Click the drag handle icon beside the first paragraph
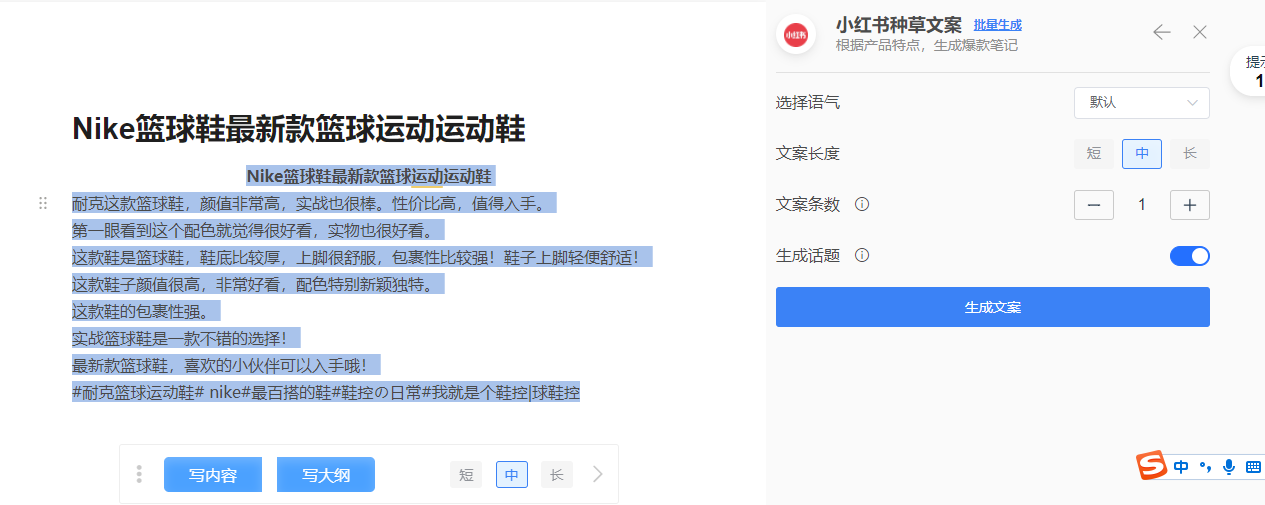 tap(43, 203)
